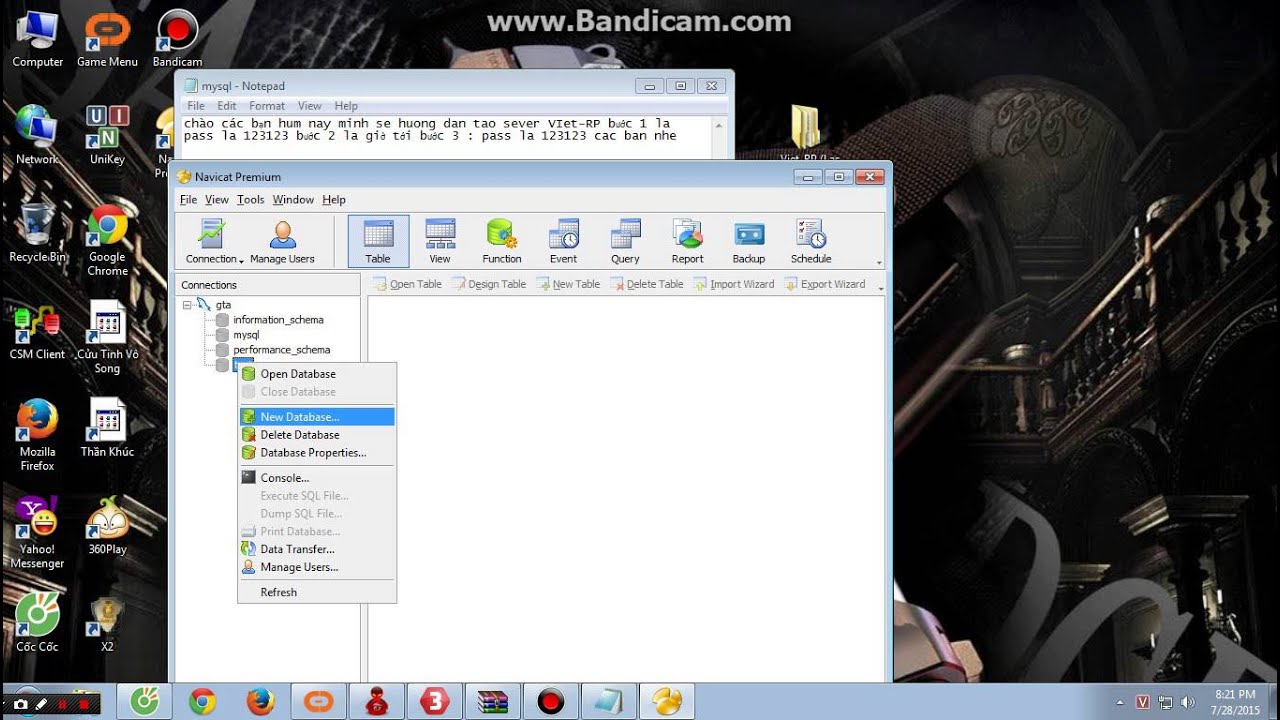The height and width of the screenshot is (720, 1280).
Task: Open the Mozilla Firefox desktop shortcut
Action: pyautogui.click(x=37, y=435)
